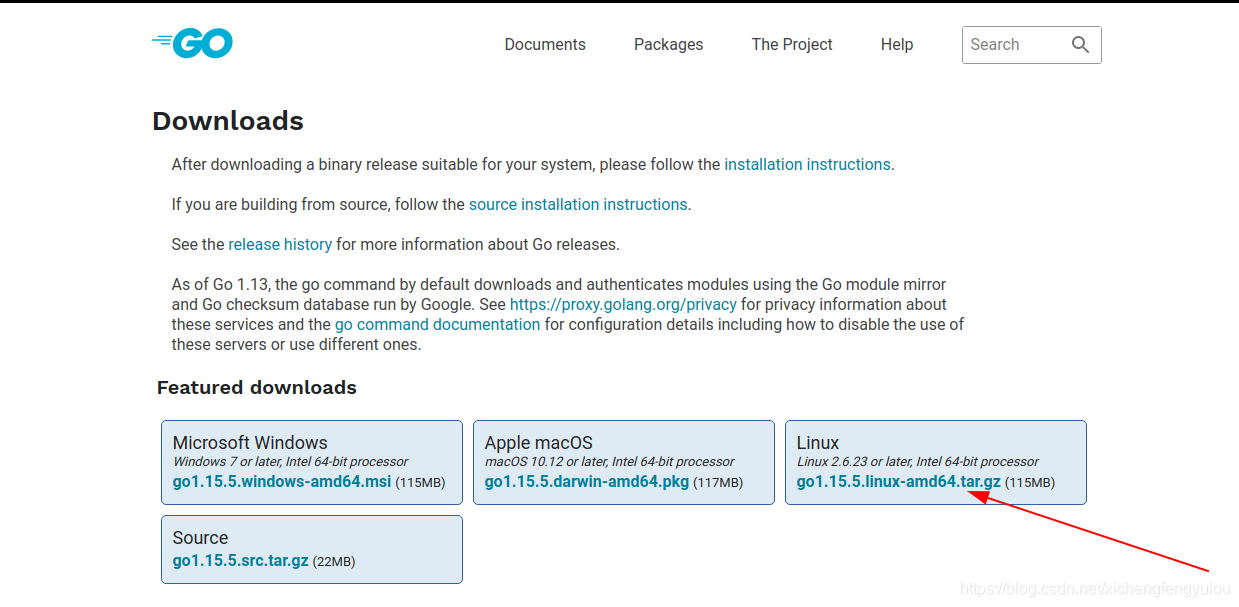Click the search magnifier icon
Image resolution: width=1239 pixels, height=607 pixels.
tap(1080, 44)
